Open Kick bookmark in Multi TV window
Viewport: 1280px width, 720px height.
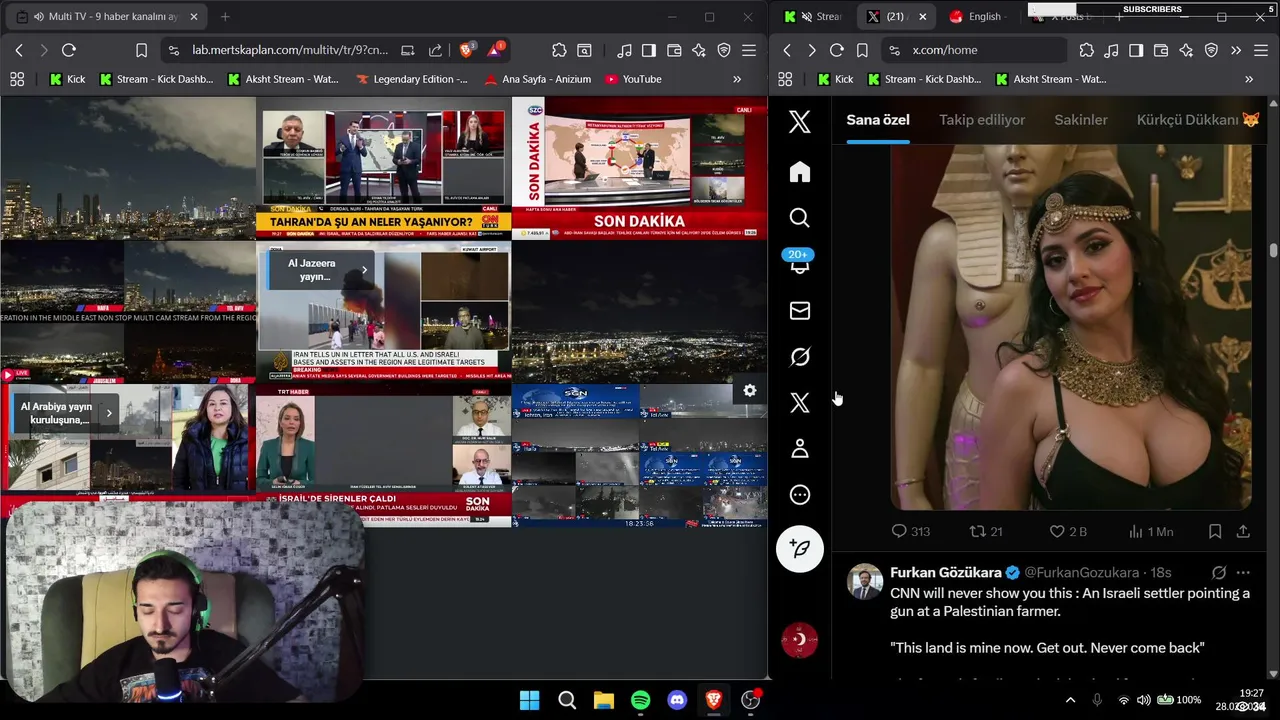click(68, 79)
